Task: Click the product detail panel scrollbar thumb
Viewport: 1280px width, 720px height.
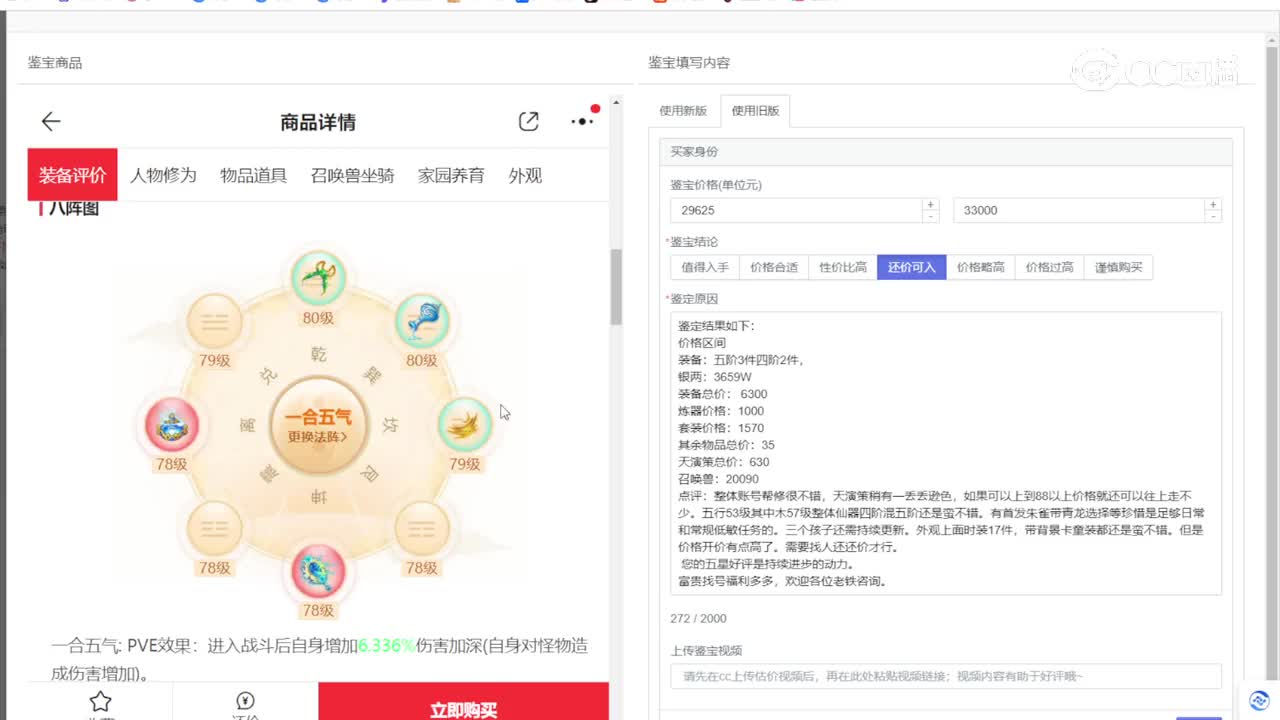Action: [616, 286]
